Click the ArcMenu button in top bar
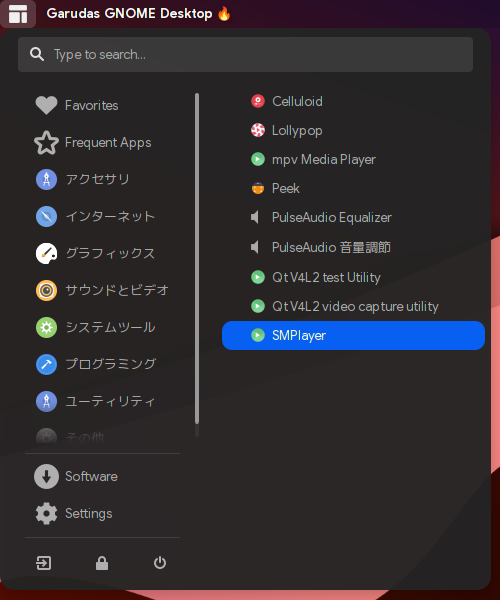This screenshot has height=600, width=500. (18, 14)
